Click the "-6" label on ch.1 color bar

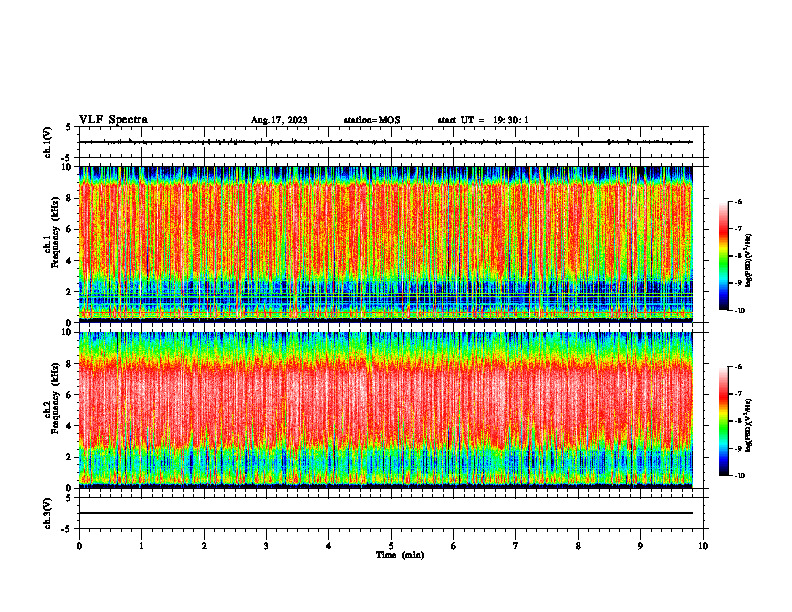coord(738,201)
